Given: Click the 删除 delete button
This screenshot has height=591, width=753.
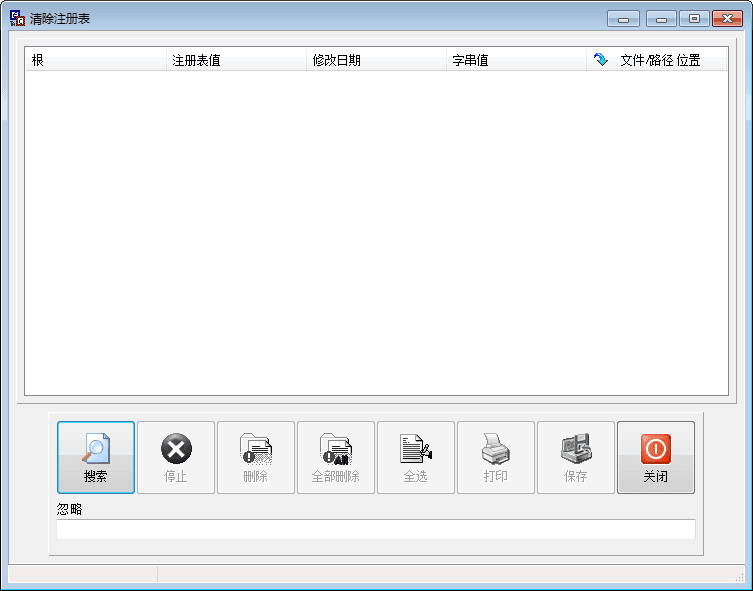Looking at the screenshot, I should pyautogui.click(x=255, y=457).
